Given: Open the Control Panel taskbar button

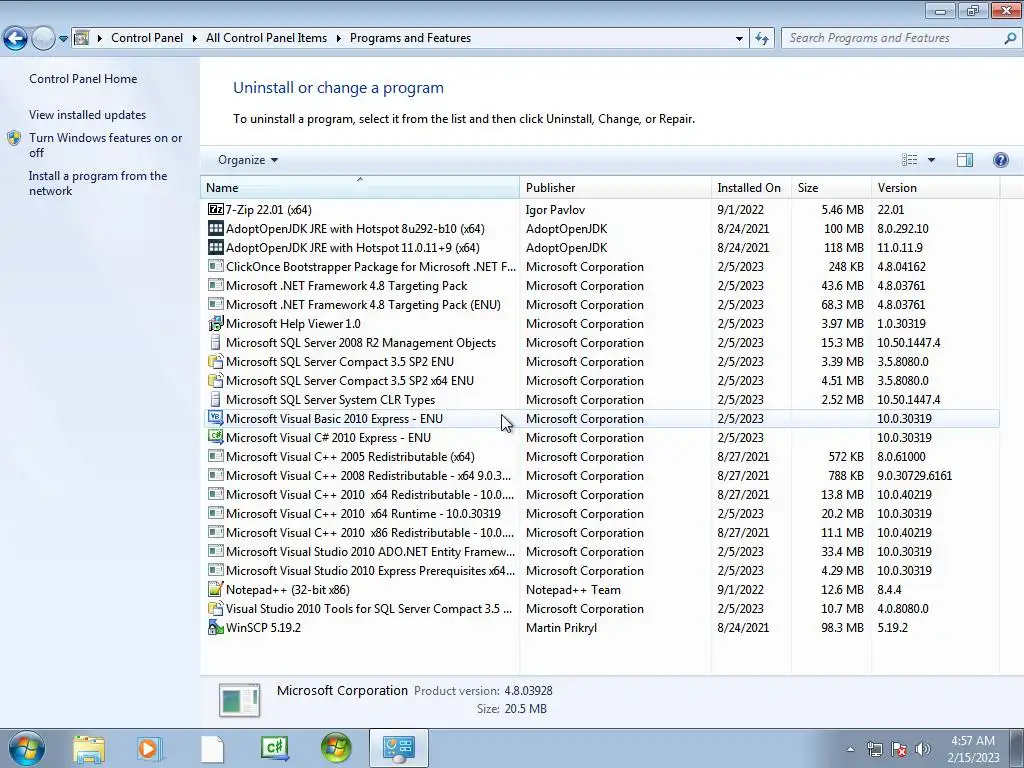Looking at the screenshot, I should [x=398, y=748].
